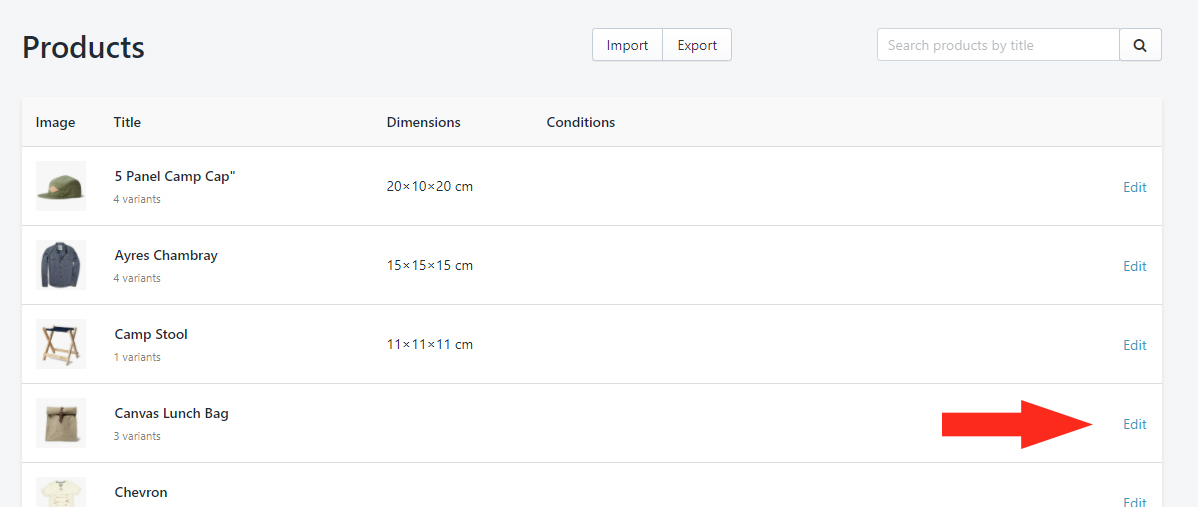Edit the 5 Panel Camp Cap product
The width and height of the screenshot is (1198, 507).
1134,187
